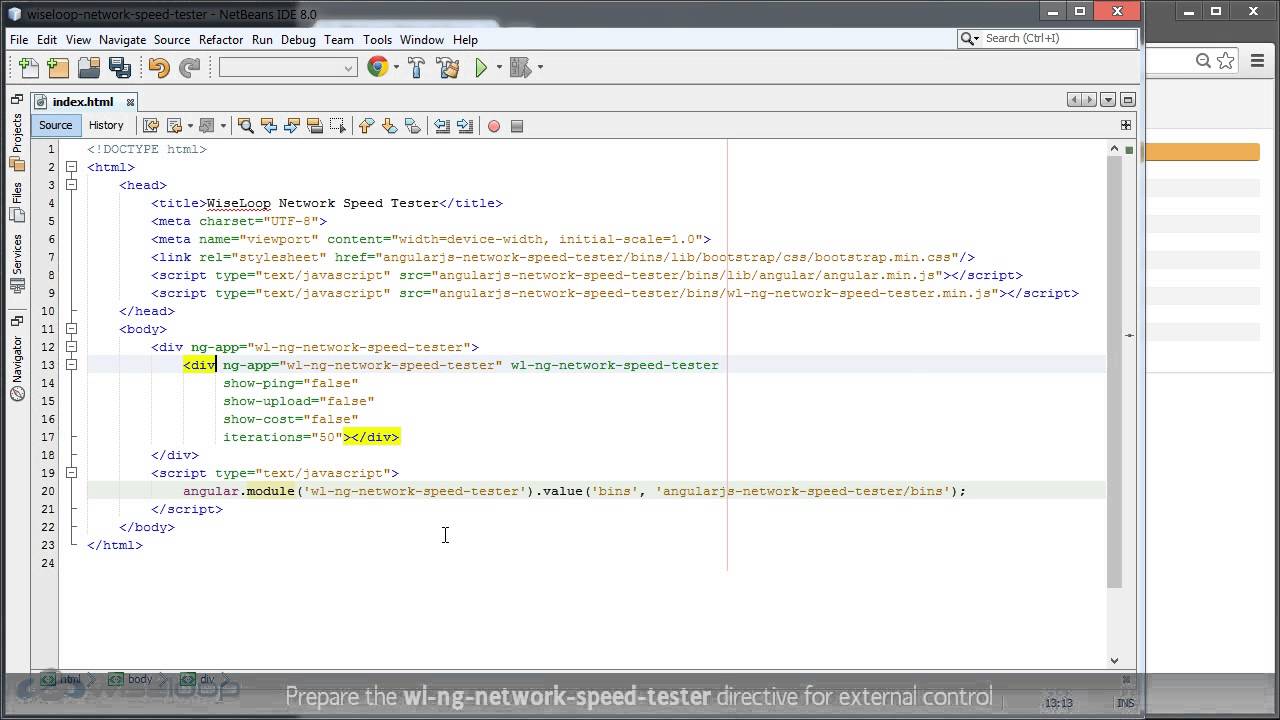Collapse the head fold on line 3
This screenshot has height=720, width=1280.
click(x=71, y=185)
